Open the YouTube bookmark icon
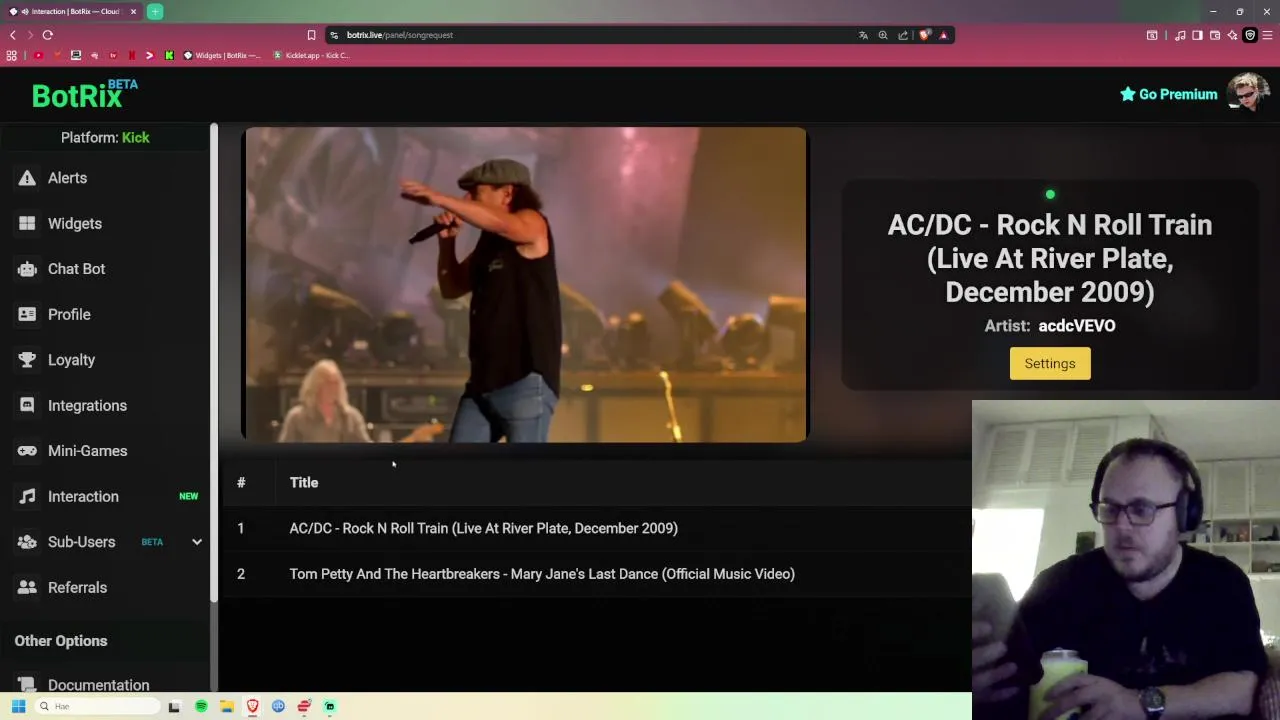 38,55
